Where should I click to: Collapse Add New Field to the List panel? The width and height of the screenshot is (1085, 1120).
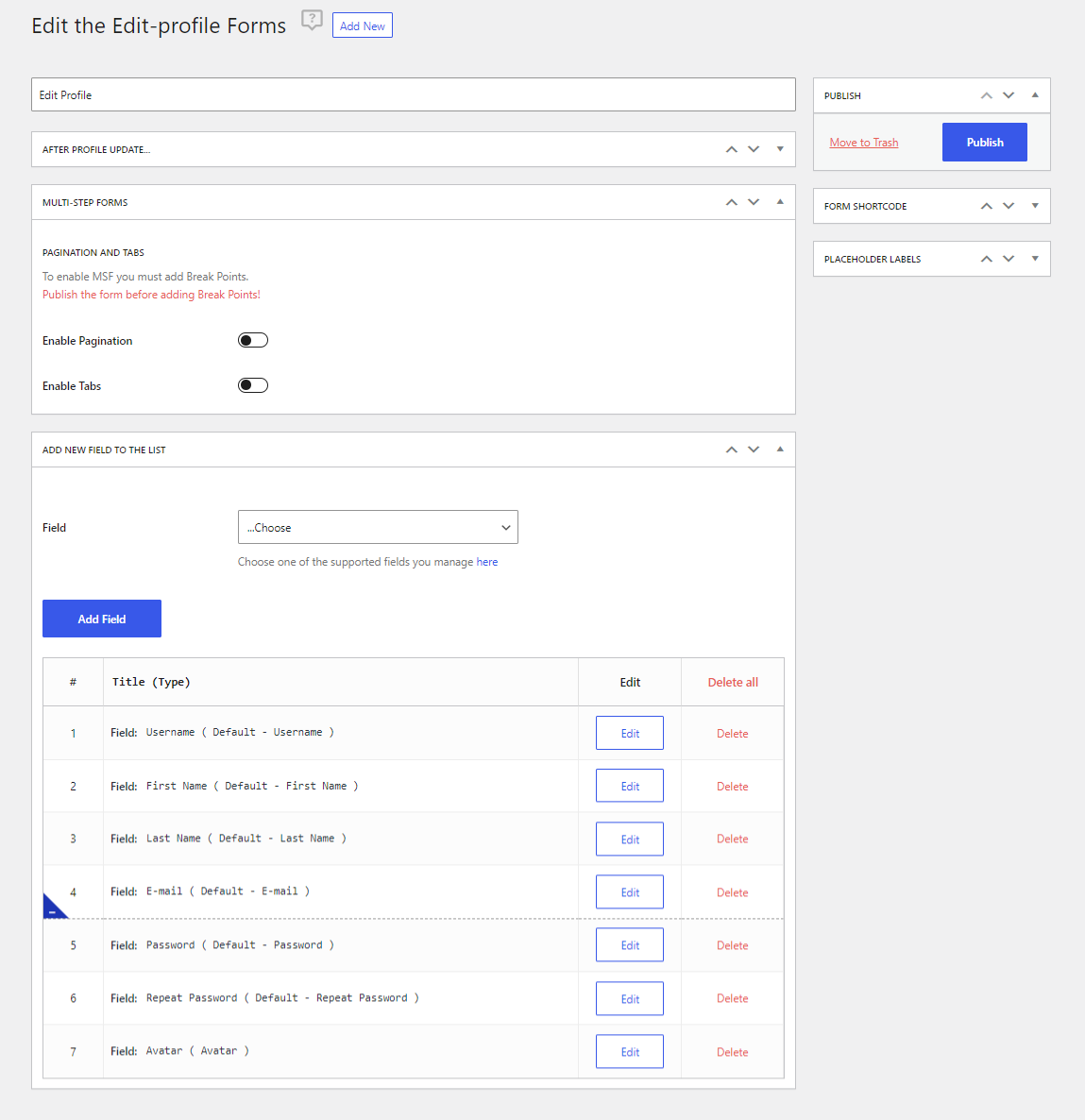point(780,450)
